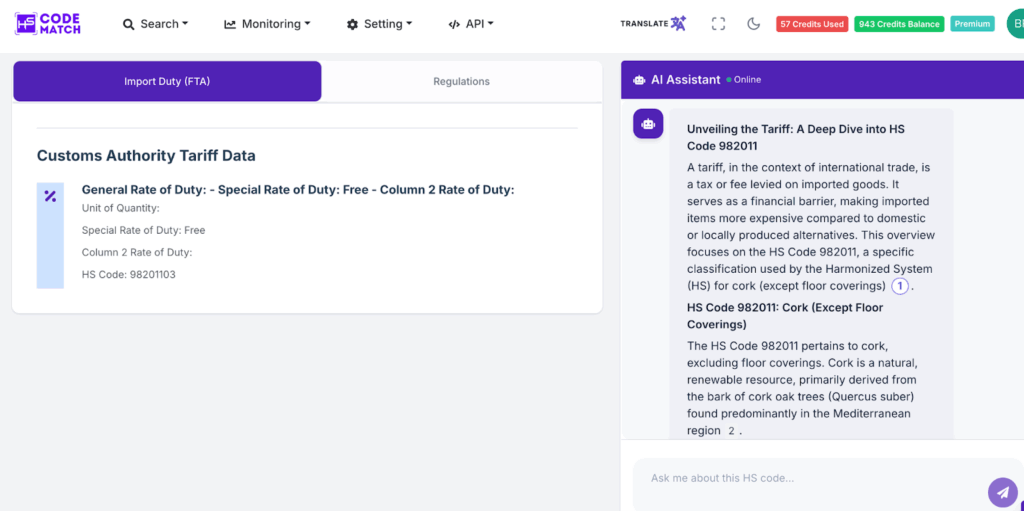
Task: Select the Import Duty (FTA) tab
Action: pos(167,82)
